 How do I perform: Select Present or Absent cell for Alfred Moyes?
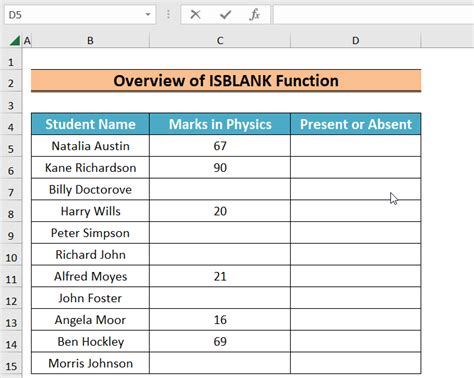click(x=356, y=276)
